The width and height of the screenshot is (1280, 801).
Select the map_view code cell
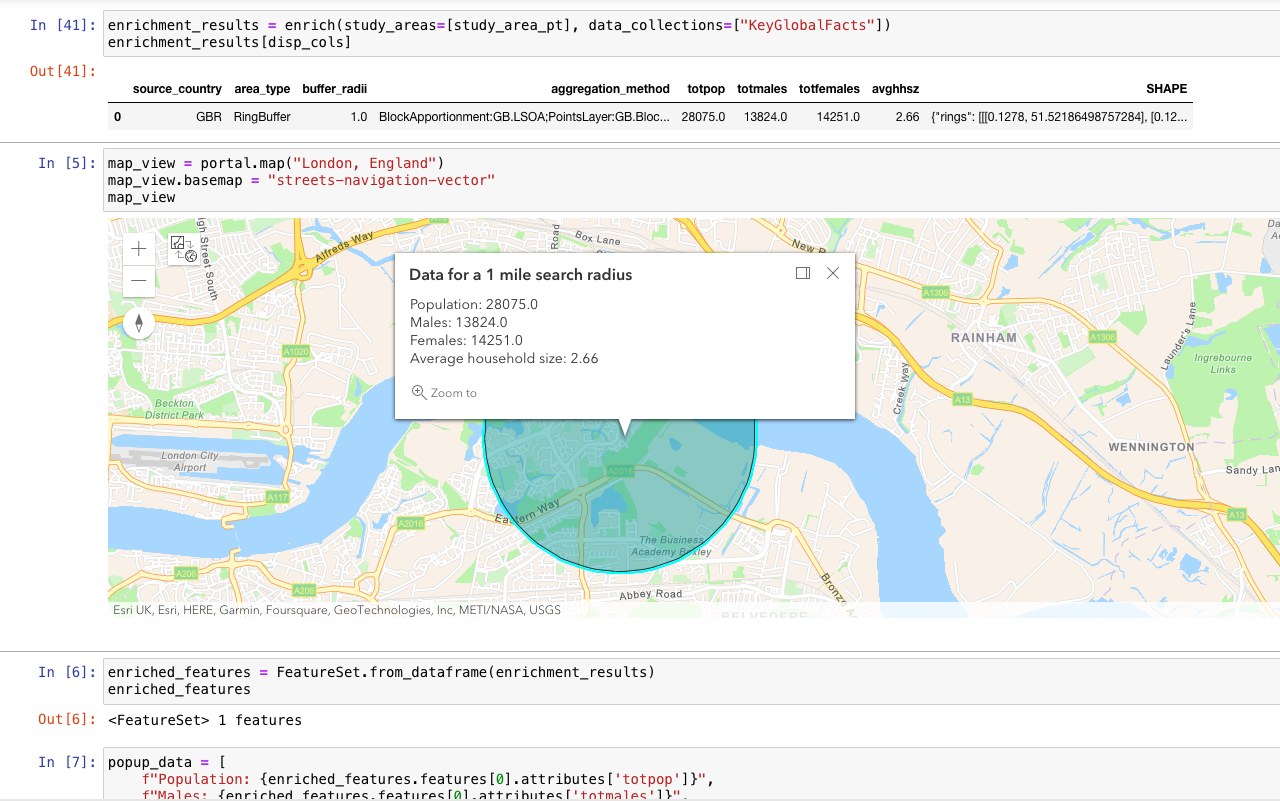600,180
